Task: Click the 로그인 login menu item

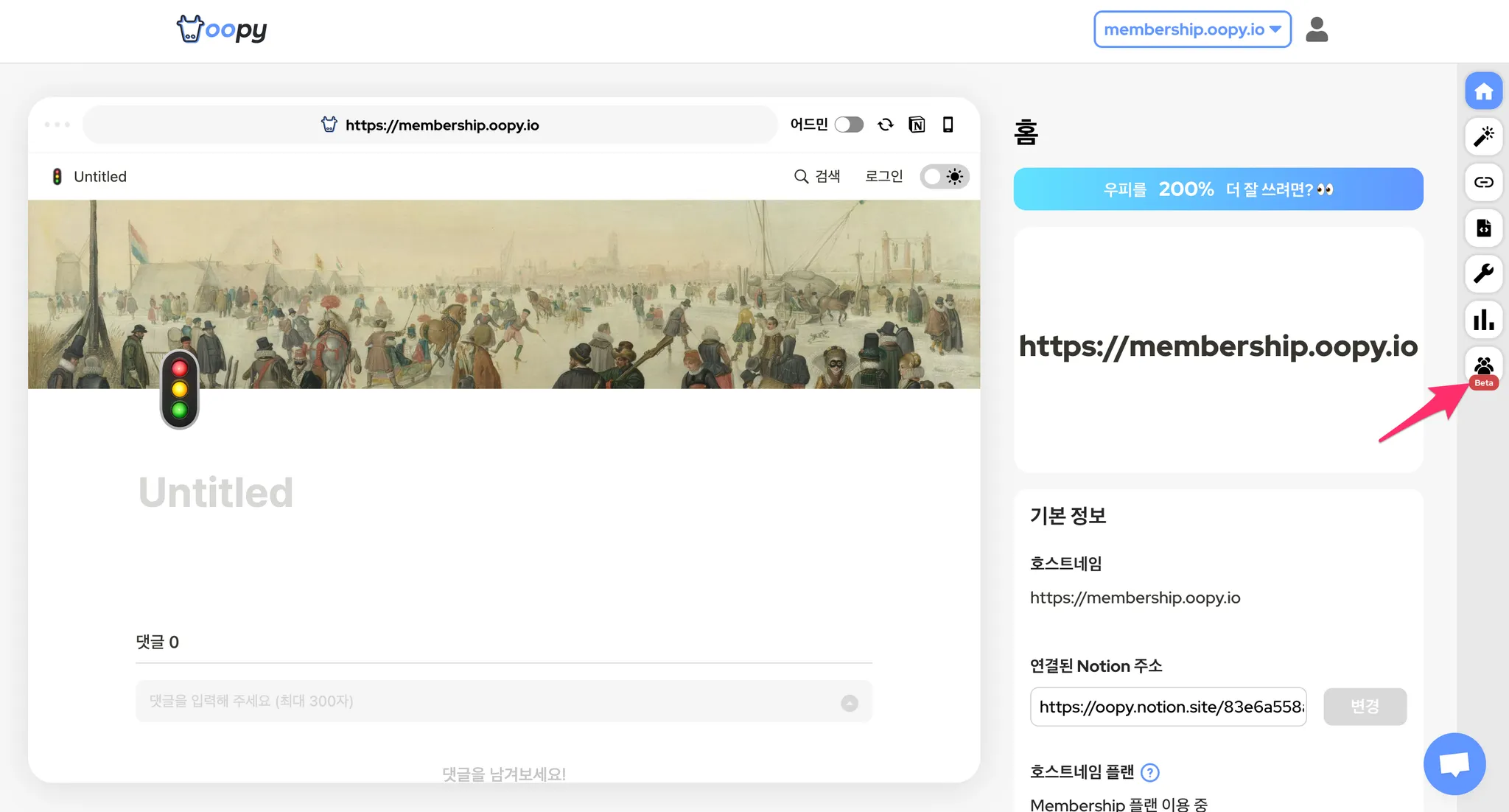Action: pos(883,176)
